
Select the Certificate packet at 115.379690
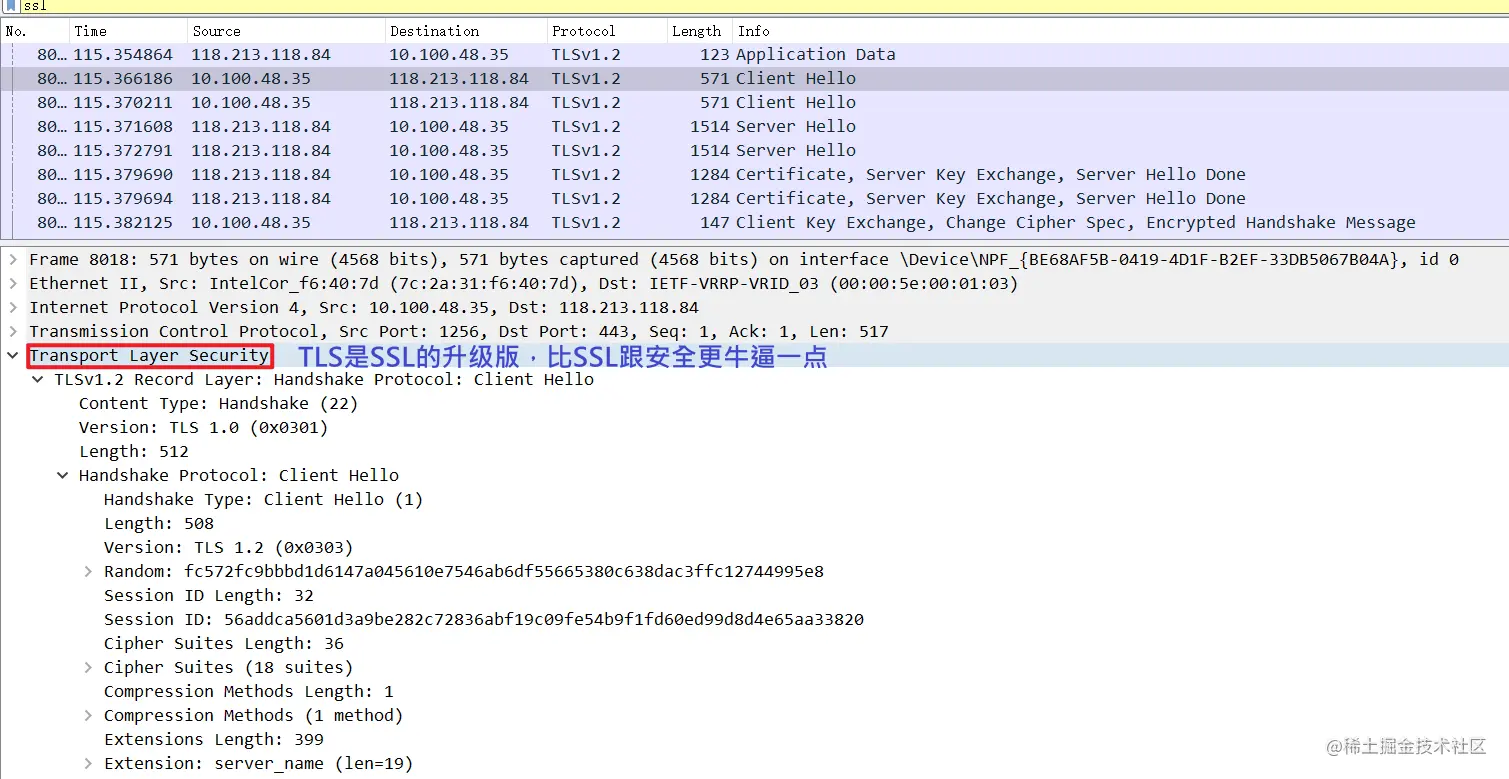[754, 175]
